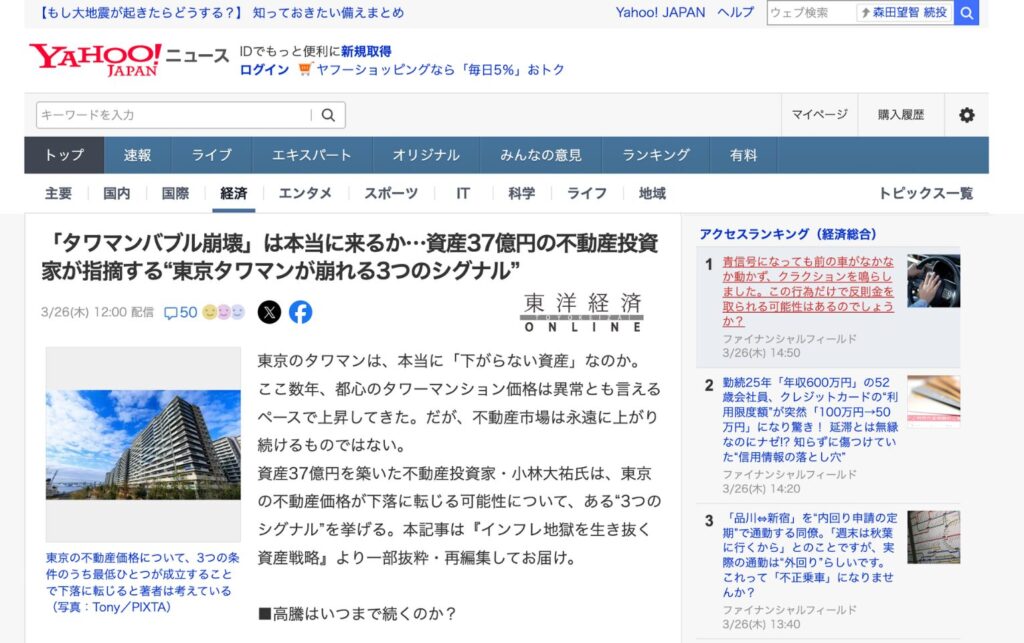The height and width of the screenshot is (643, 1024).
Task: Open the ランキング tab
Action: [x=656, y=155]
